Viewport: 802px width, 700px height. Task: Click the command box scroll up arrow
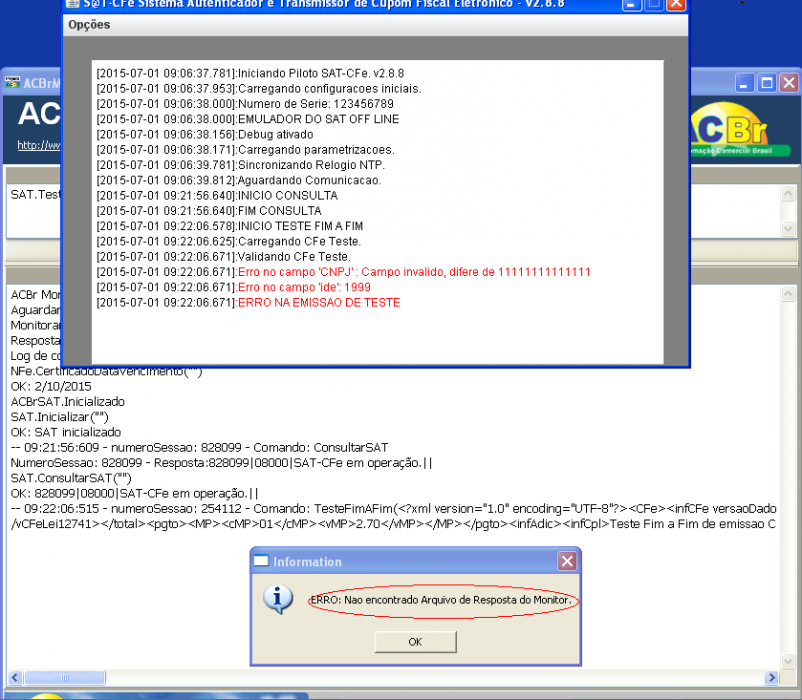[x=788, y=193]
